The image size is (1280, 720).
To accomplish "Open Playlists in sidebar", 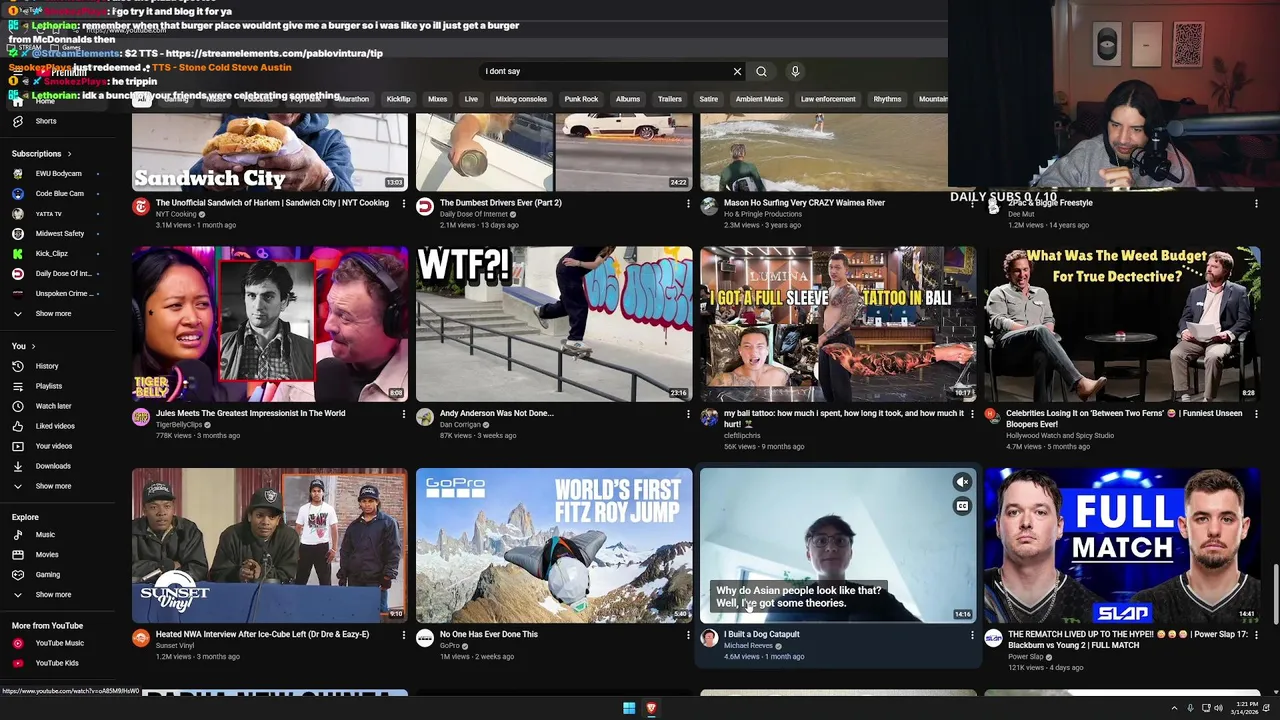I will (x=48, y=386).
